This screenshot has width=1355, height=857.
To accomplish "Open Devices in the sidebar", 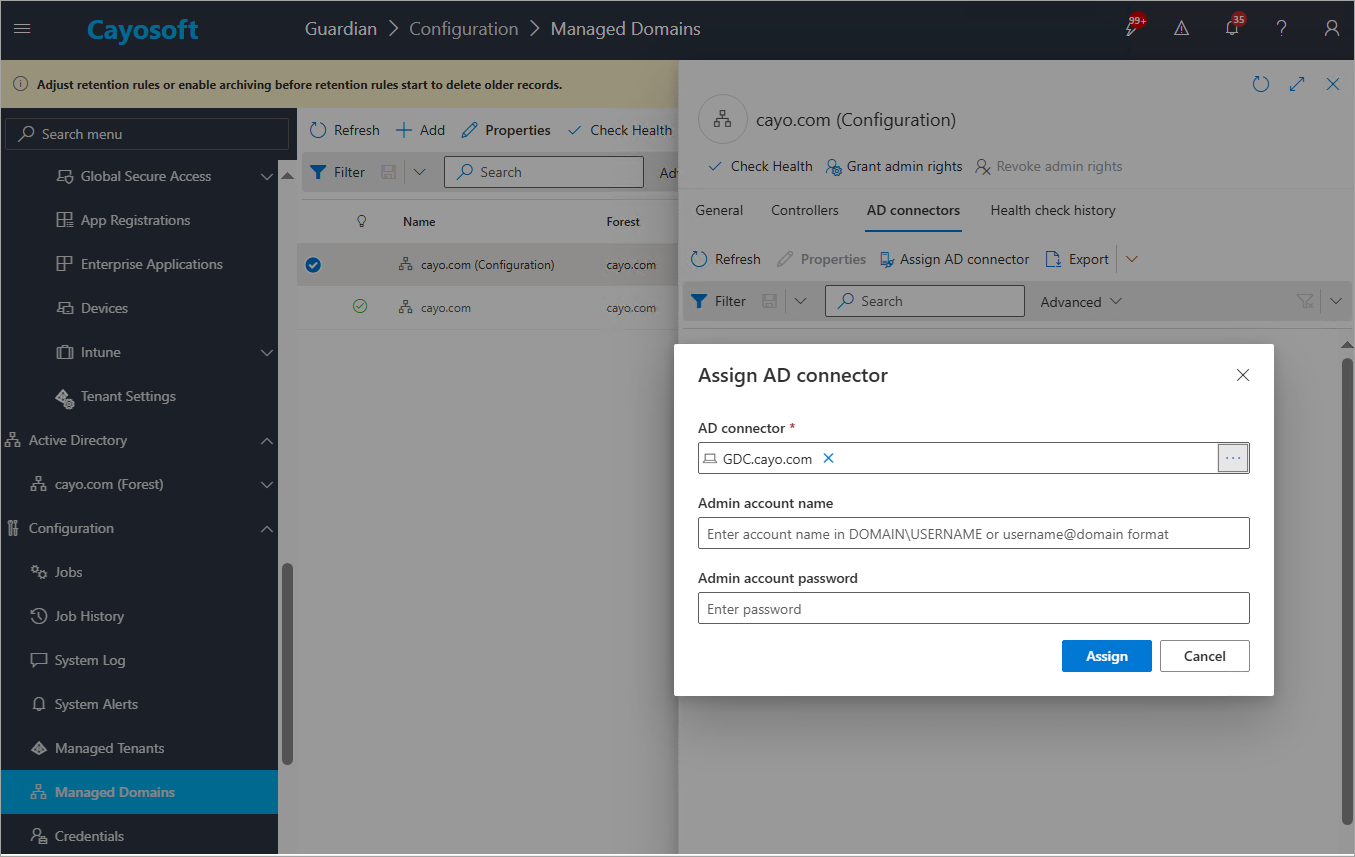I will pyautogui.click(x=104, y=308).
